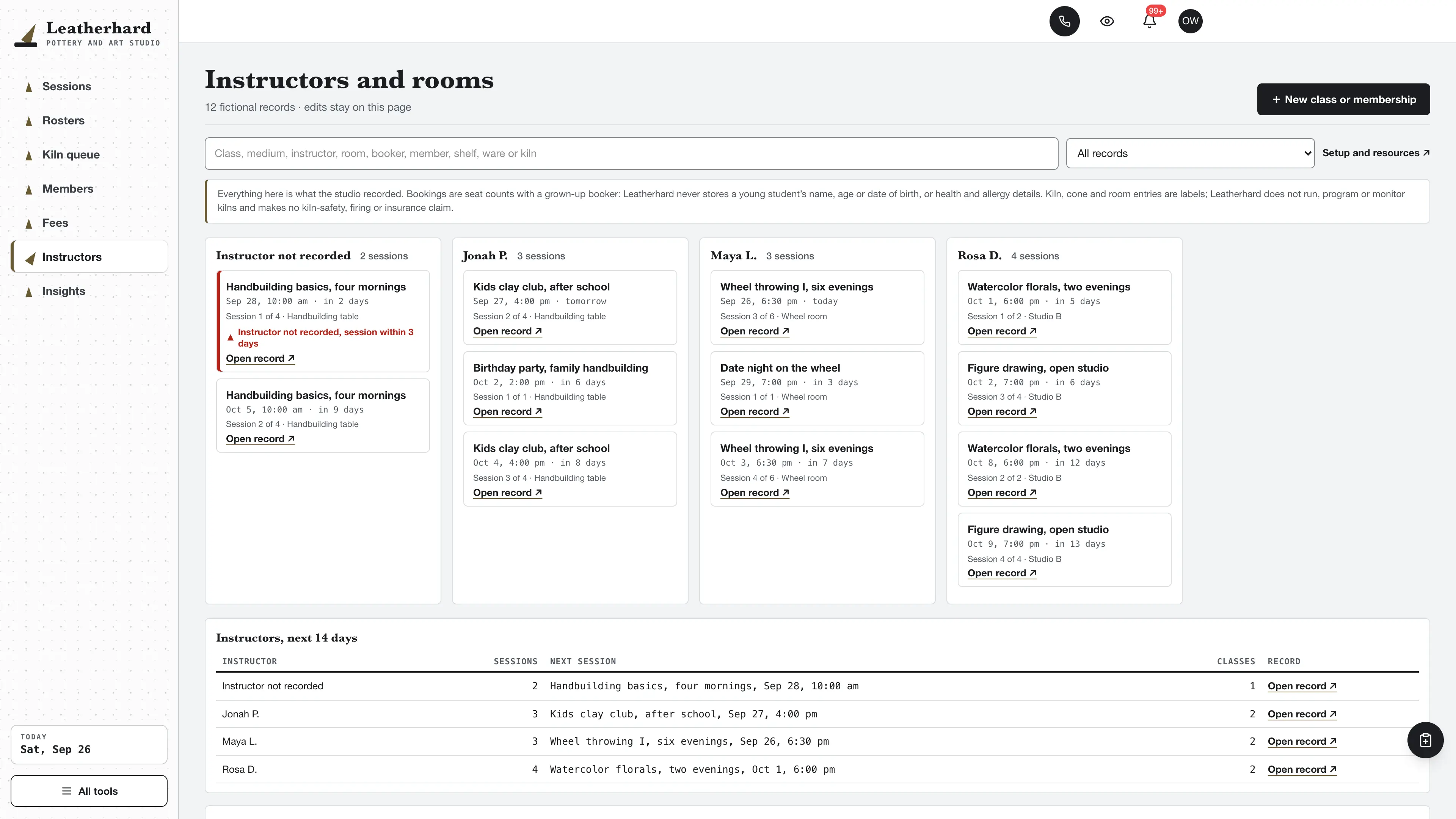Viewport: 1456px width, 819px height.
Task: Toggle the eye view icon in the header
Action: (x=1107, y=21)
